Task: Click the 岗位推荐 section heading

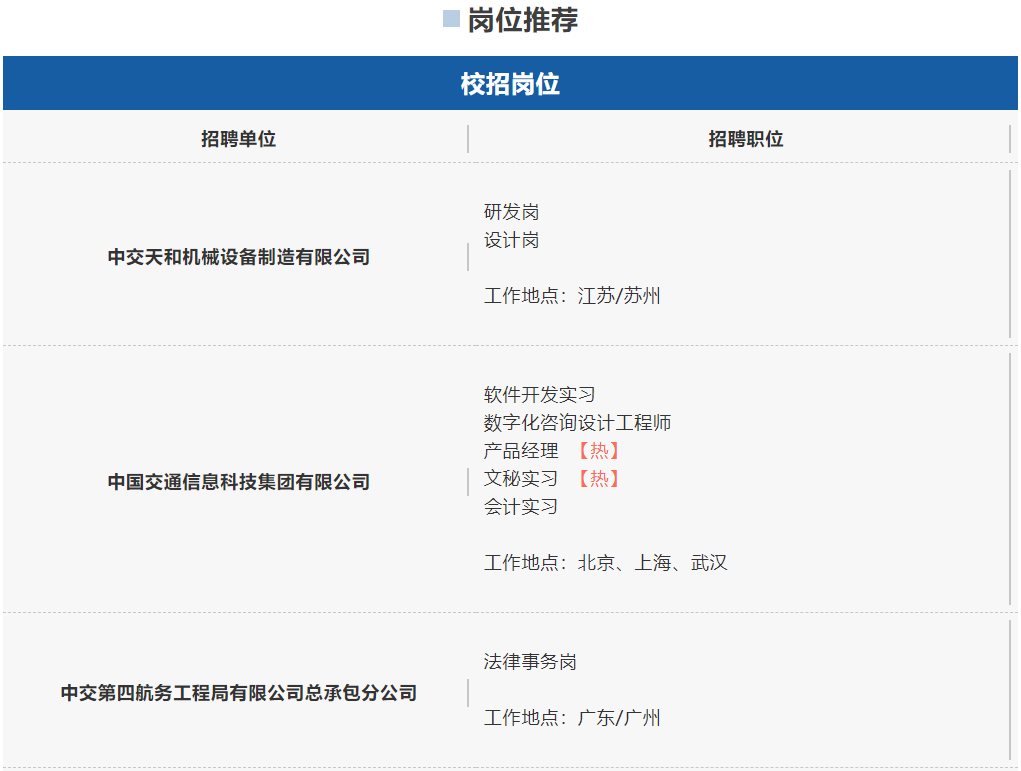Action: pyautogui.click(x=522, y=20)
